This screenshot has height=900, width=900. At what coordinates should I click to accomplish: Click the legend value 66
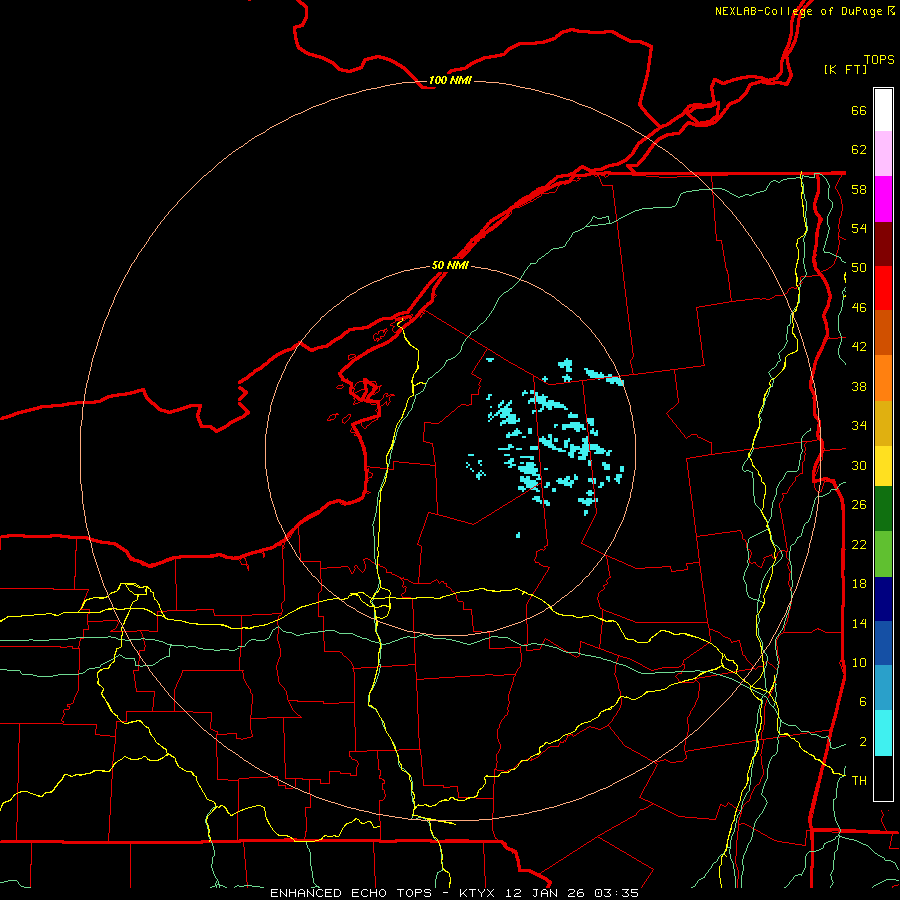coord(859,110)
